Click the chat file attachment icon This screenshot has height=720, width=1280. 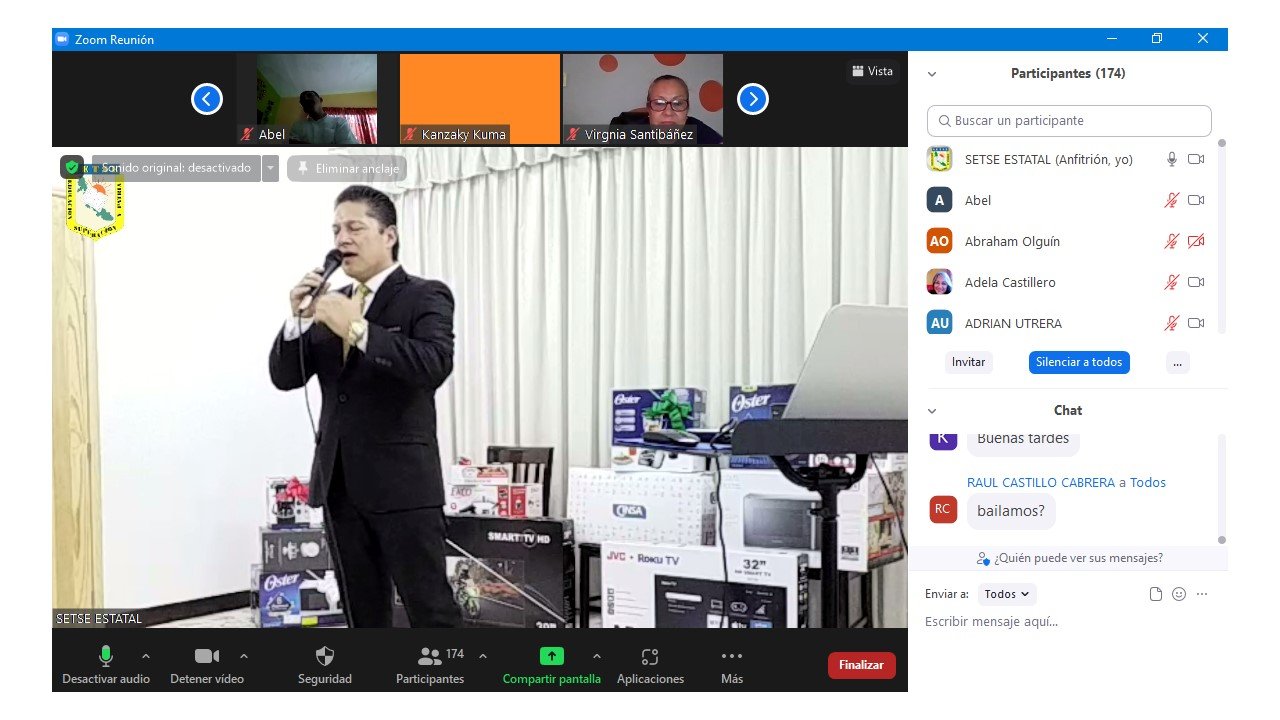1156,594
